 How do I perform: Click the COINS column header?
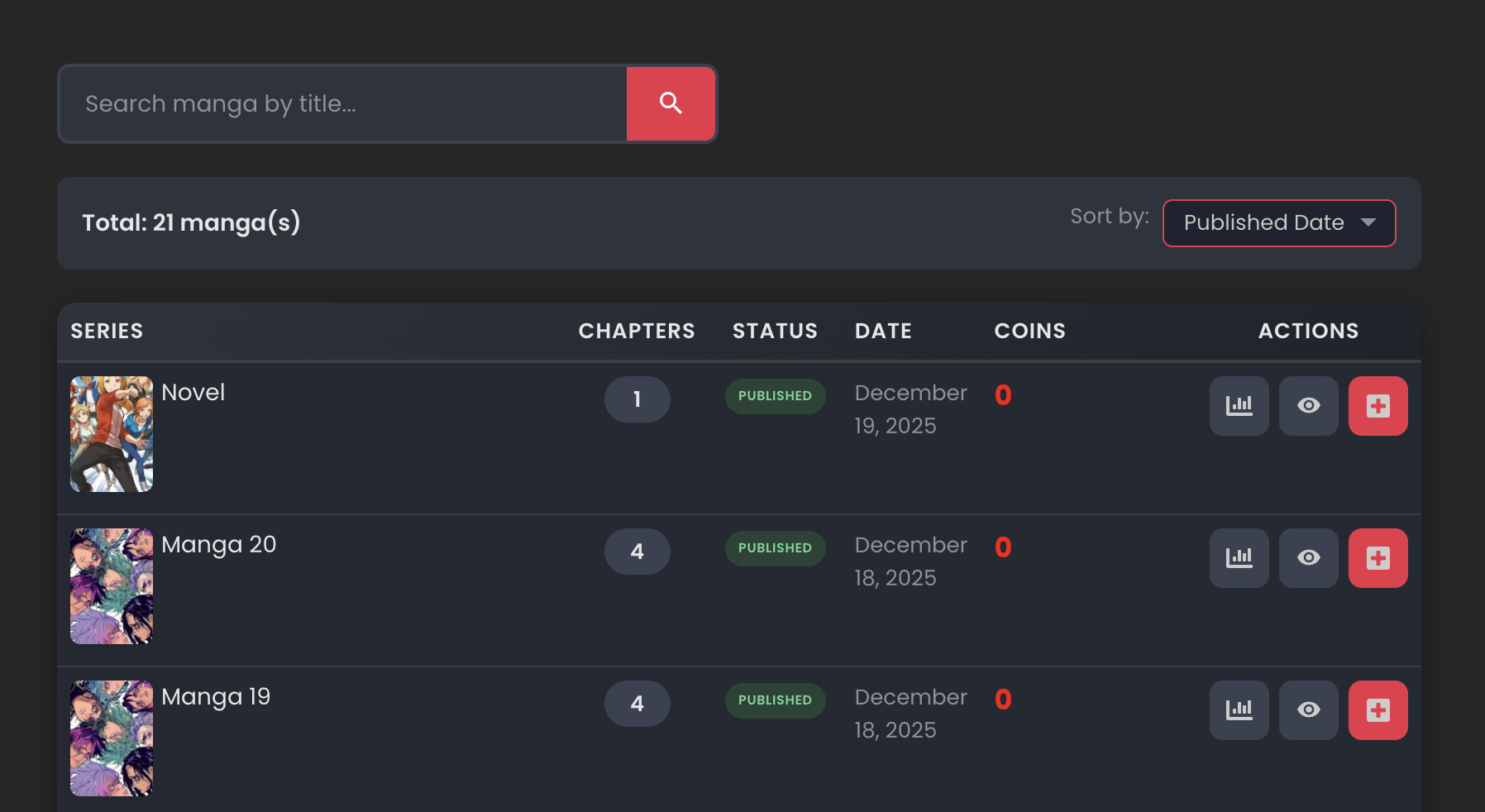[1029, 331]
